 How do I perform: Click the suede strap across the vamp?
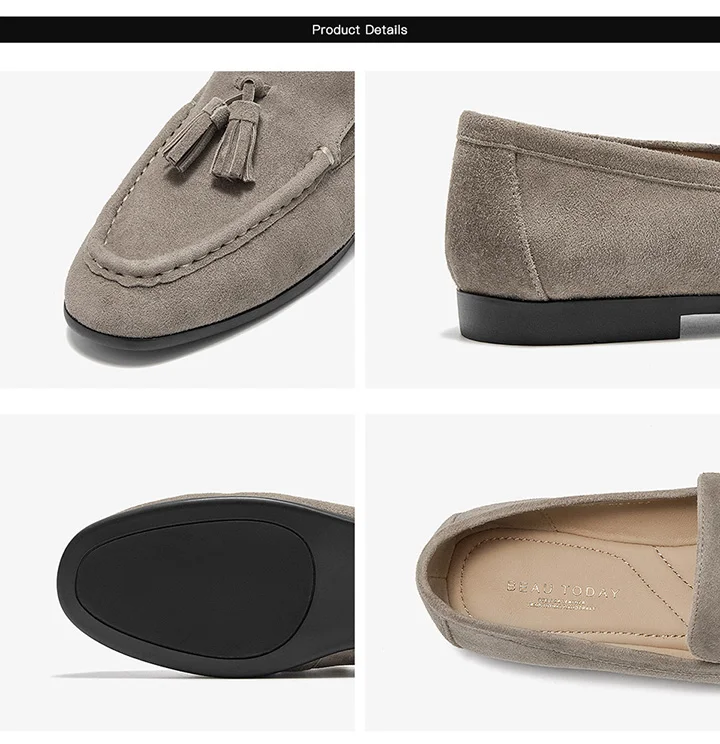click(708, 569)
